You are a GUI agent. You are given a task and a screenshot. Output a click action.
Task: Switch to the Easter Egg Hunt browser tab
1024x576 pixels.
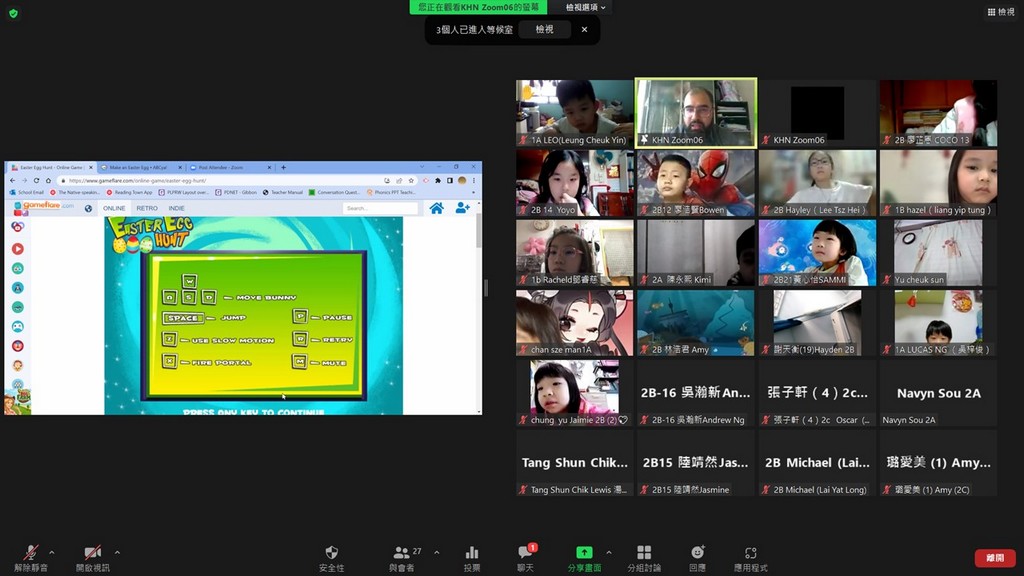pos(51,167)
